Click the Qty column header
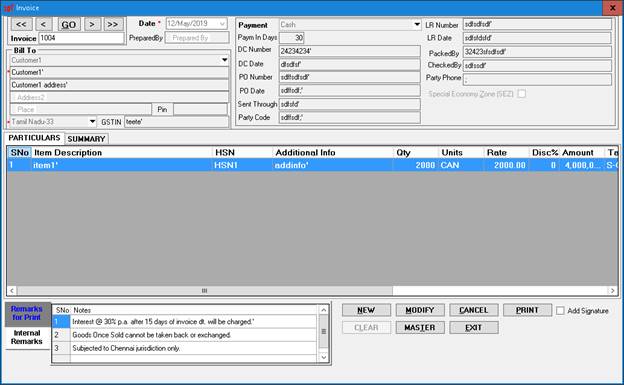This screenshot has width=624, height=385. click(415, 152)
